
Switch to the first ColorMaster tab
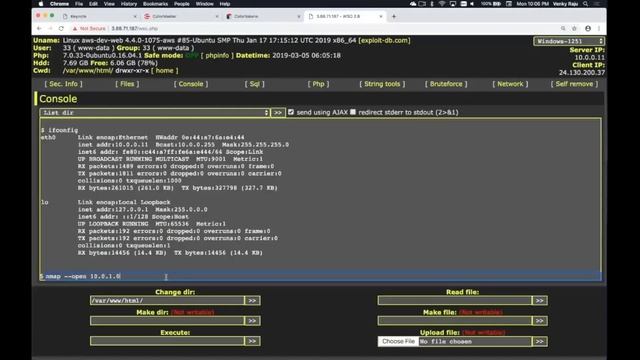pyautogui.click(x=182, y=16)
